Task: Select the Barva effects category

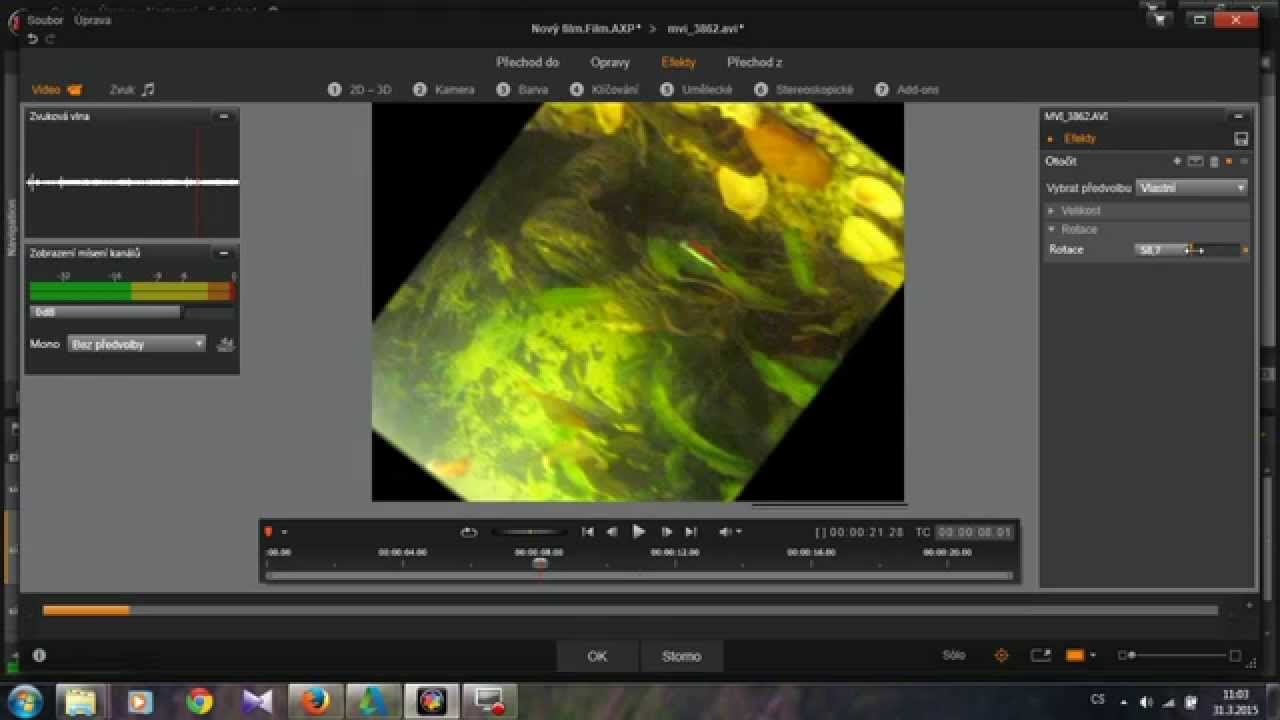Action: 523,90
